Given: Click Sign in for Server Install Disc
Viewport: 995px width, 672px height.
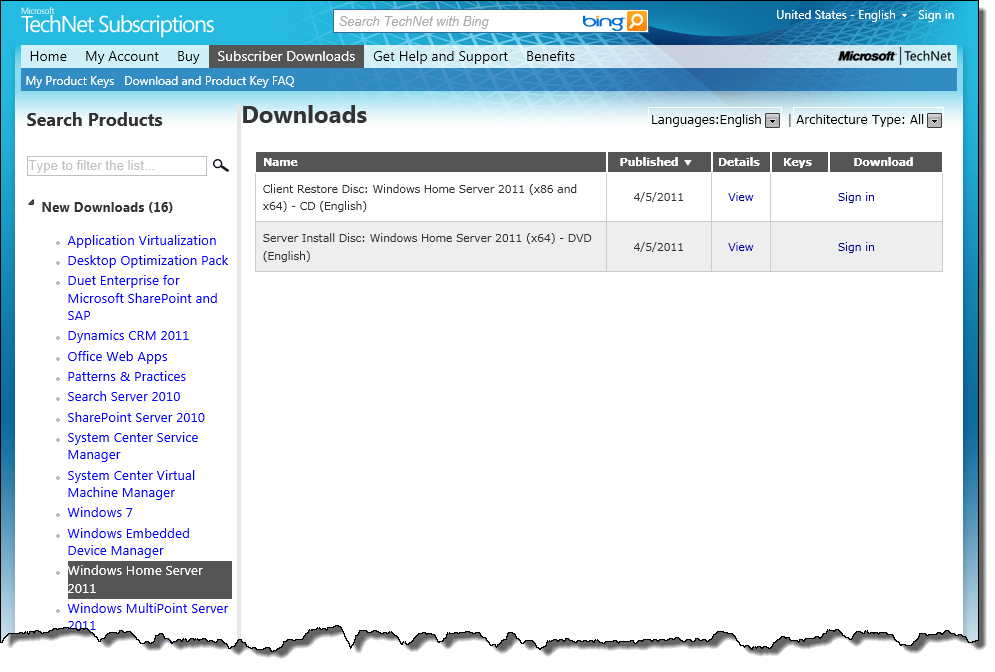Looking at the screenshot, I should [855, 247].
